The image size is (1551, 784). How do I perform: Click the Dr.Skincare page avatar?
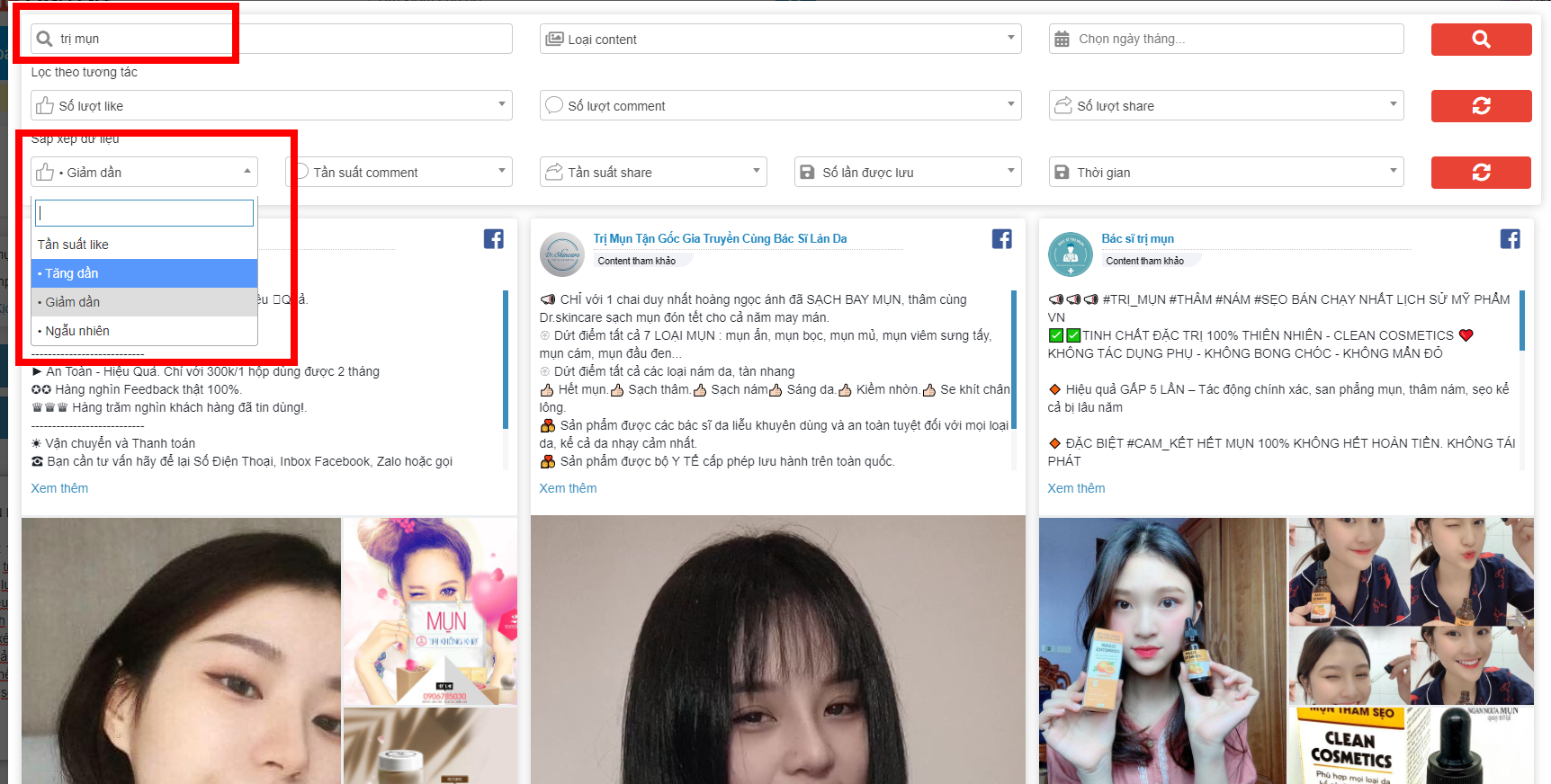click(562, 254)
